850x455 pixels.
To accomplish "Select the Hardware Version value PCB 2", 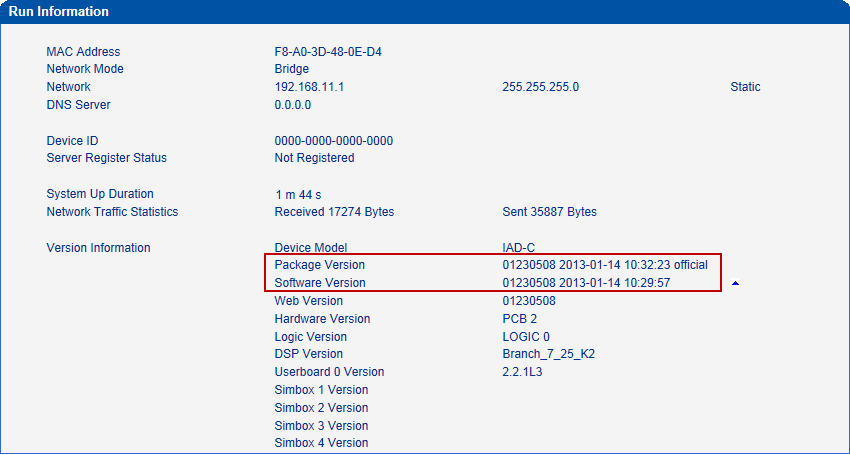I will point(520,319).
